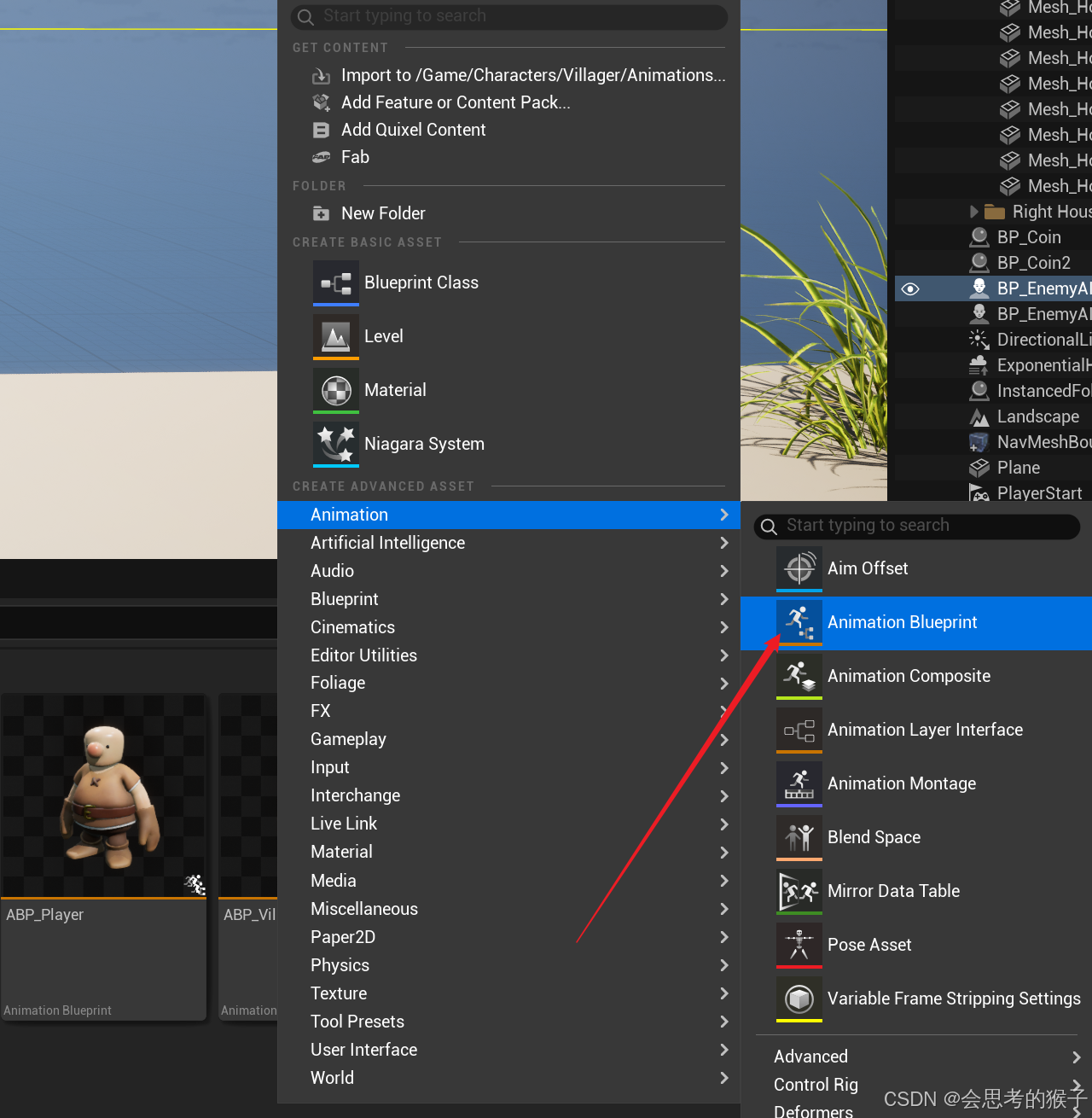Click the Animation Montage icon
This screenshot has height=1118, width=1092.
(799, 783)
